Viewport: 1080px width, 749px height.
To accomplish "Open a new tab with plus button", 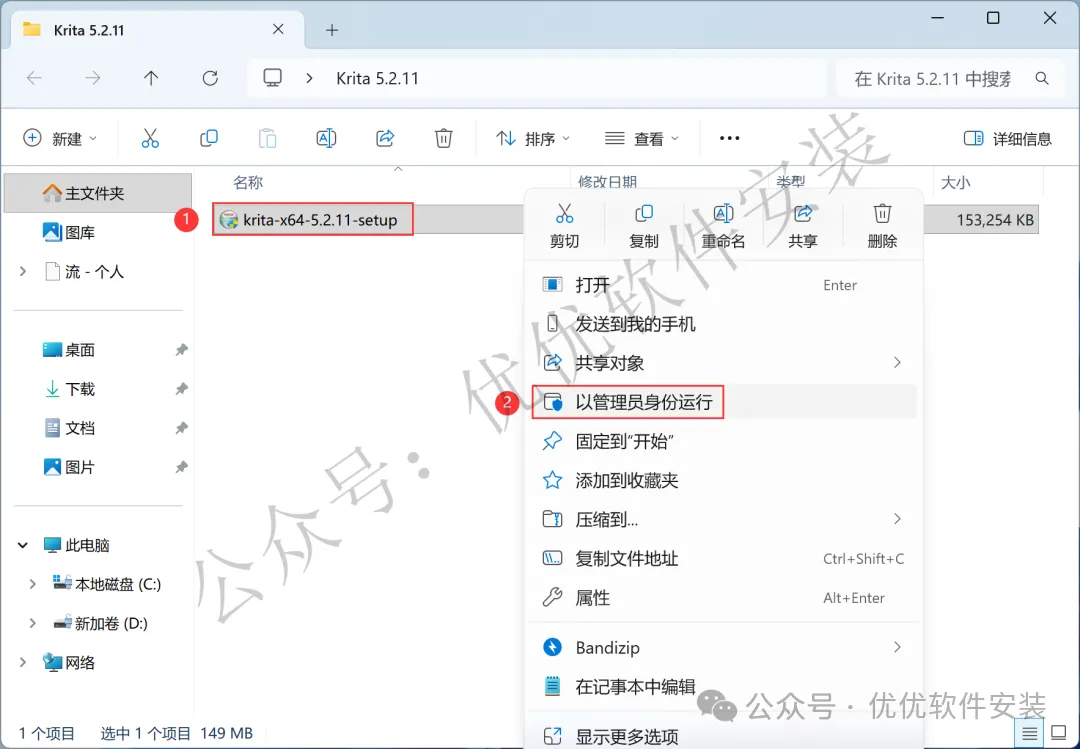I will pos(332,30).
